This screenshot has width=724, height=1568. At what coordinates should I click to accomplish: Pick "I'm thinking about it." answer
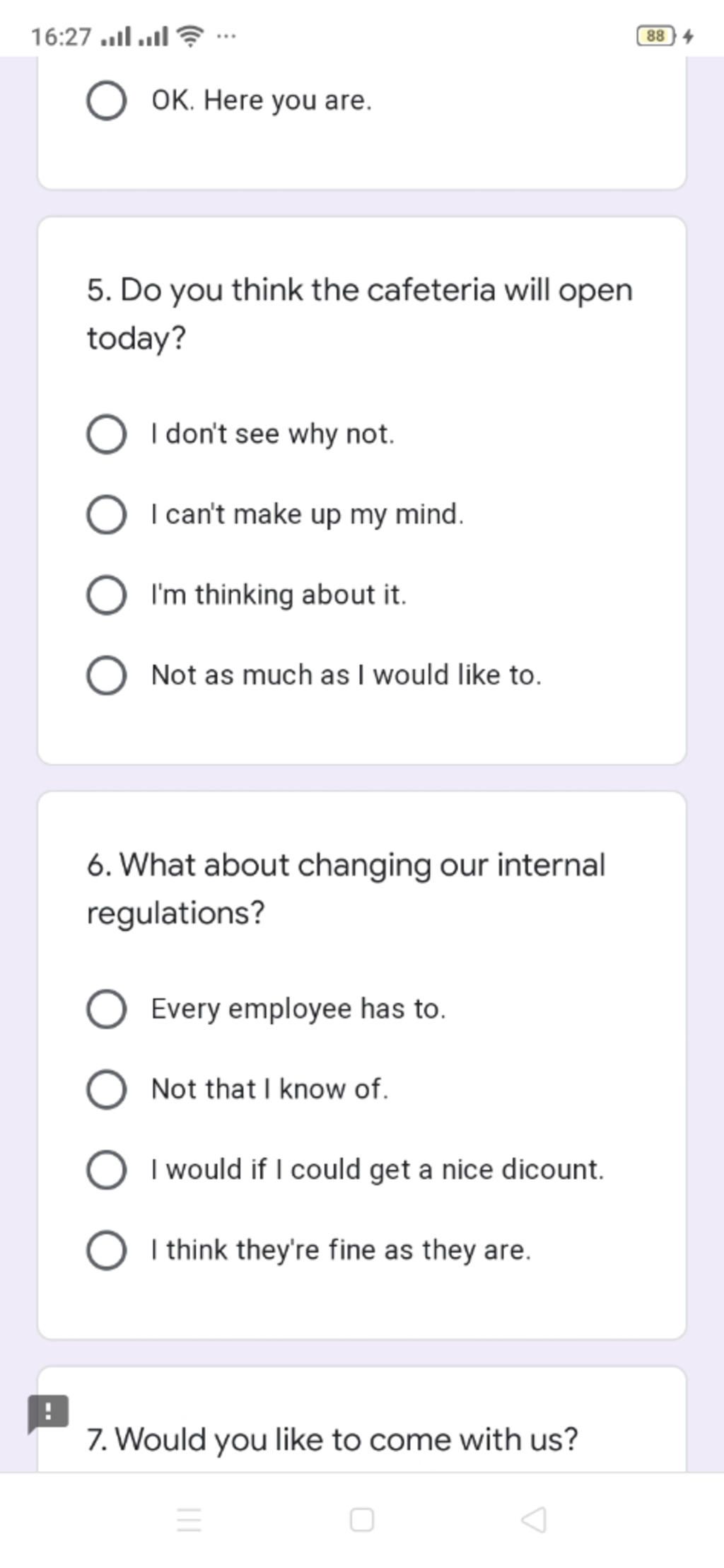point(107,595)
